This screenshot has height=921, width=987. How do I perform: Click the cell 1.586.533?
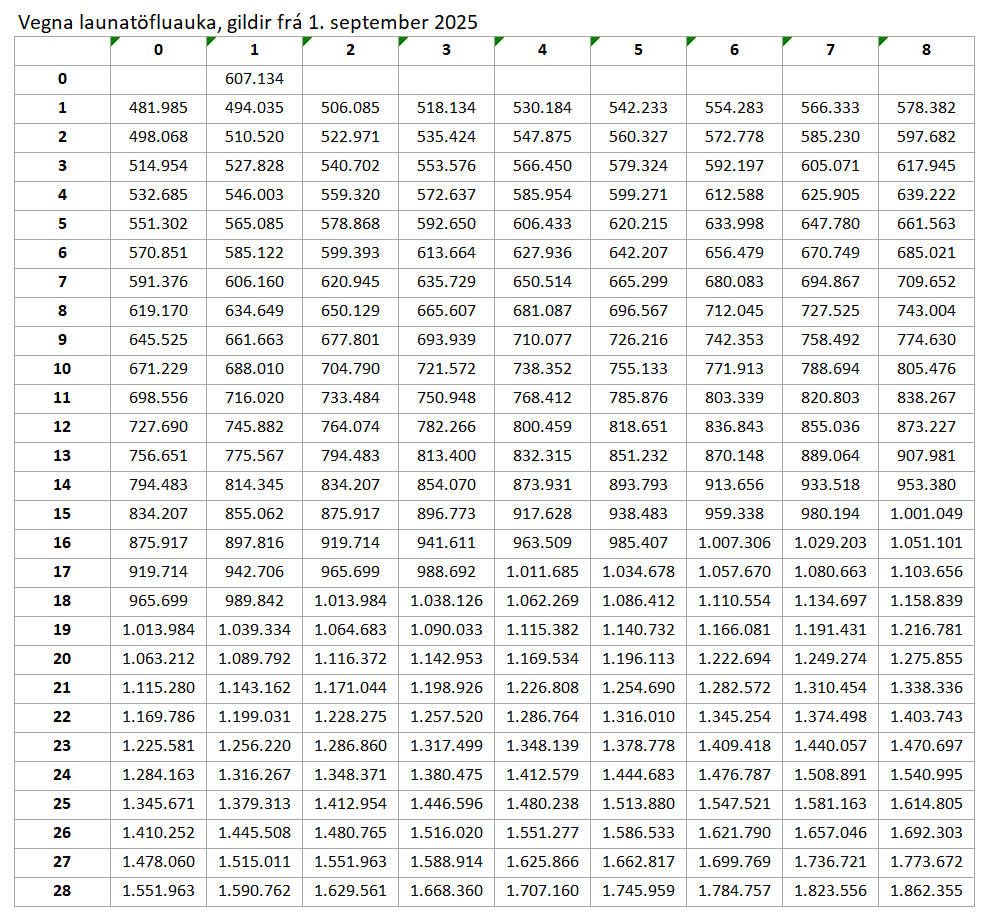638,833
